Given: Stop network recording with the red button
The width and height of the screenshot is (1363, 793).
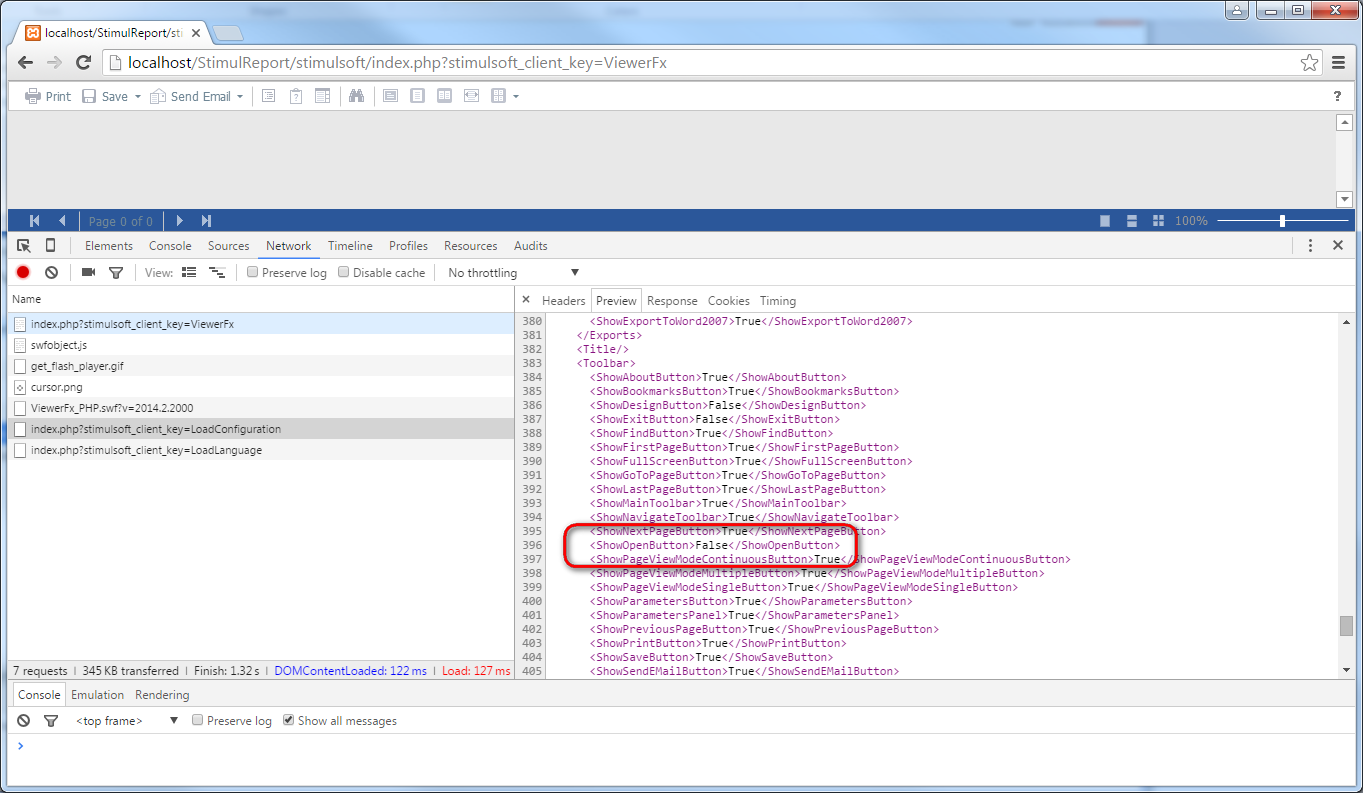Looking at the screenshot, I should click(x=23, y=273).
